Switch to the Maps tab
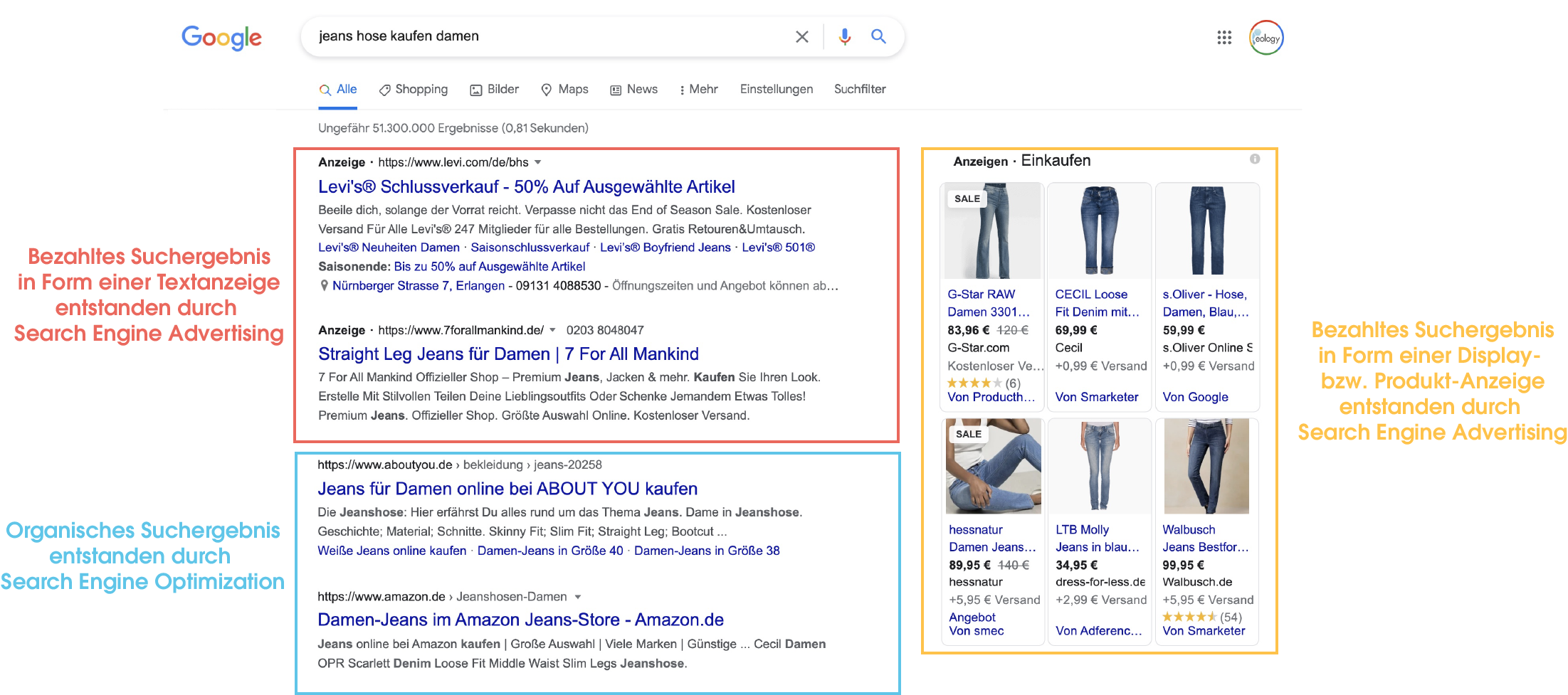The width and height of the screenshot is (1568, 695). (565, 90)
